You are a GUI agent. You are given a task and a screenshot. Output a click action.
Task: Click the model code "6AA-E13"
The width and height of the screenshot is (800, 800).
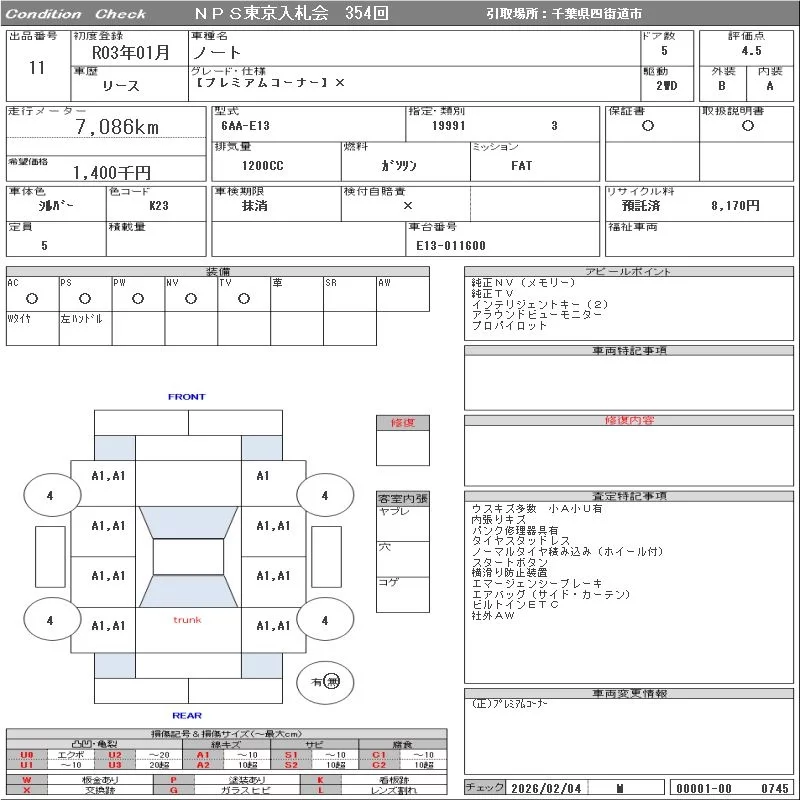245,126
